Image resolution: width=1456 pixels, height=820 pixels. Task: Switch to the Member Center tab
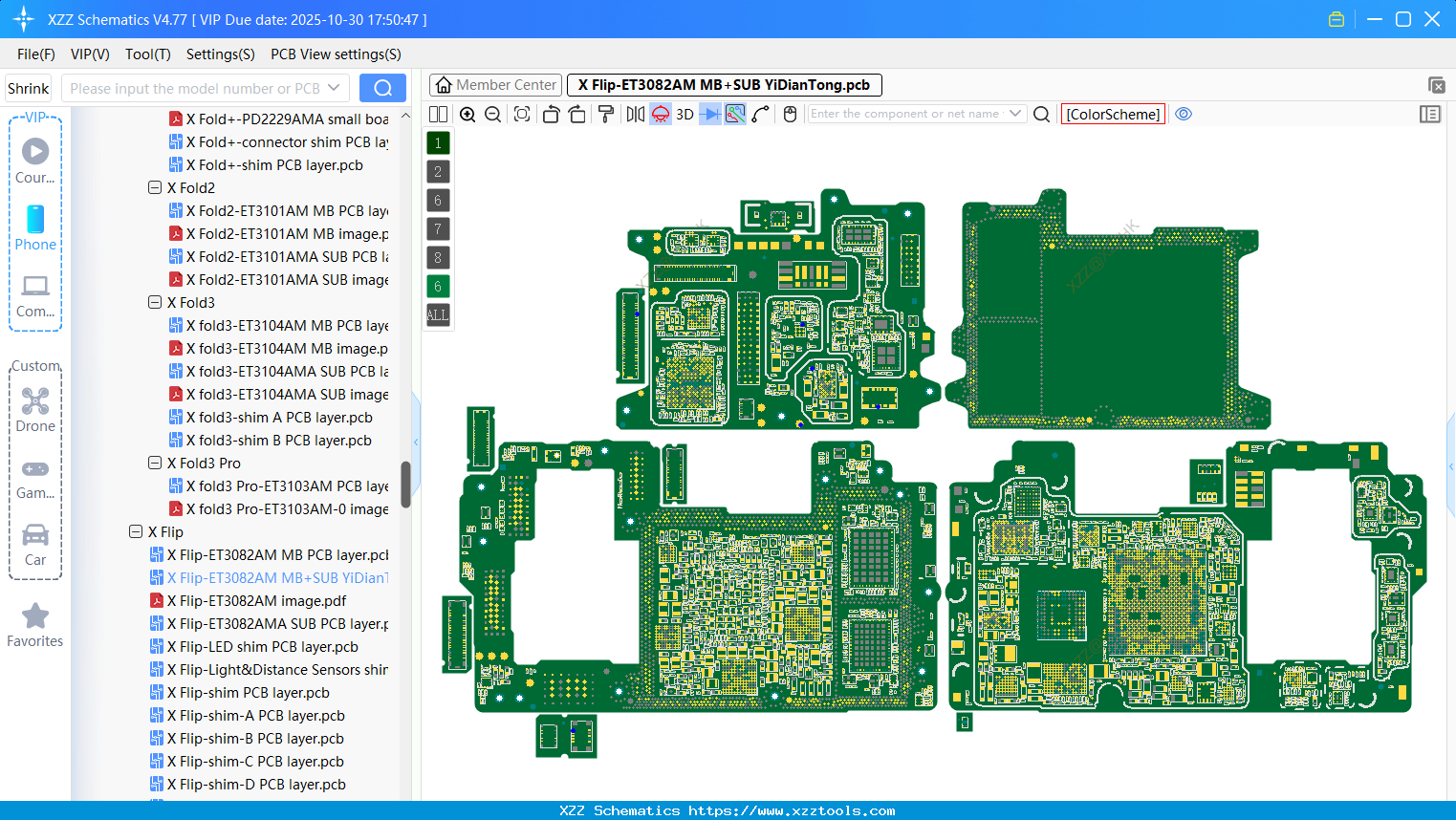tap(495, 85)
